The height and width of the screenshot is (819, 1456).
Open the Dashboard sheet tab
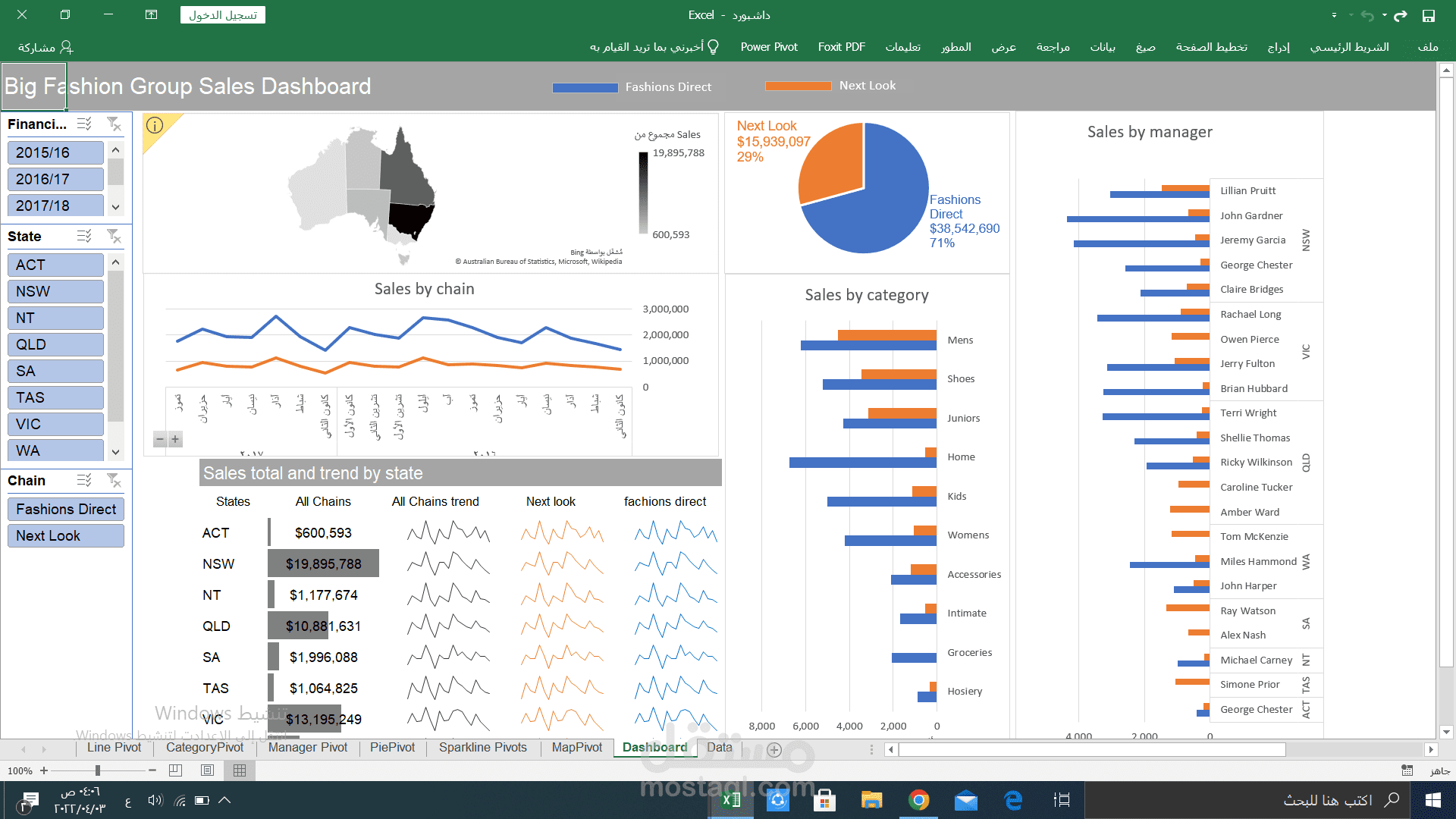pyautogui.click(x=654, y=747)
